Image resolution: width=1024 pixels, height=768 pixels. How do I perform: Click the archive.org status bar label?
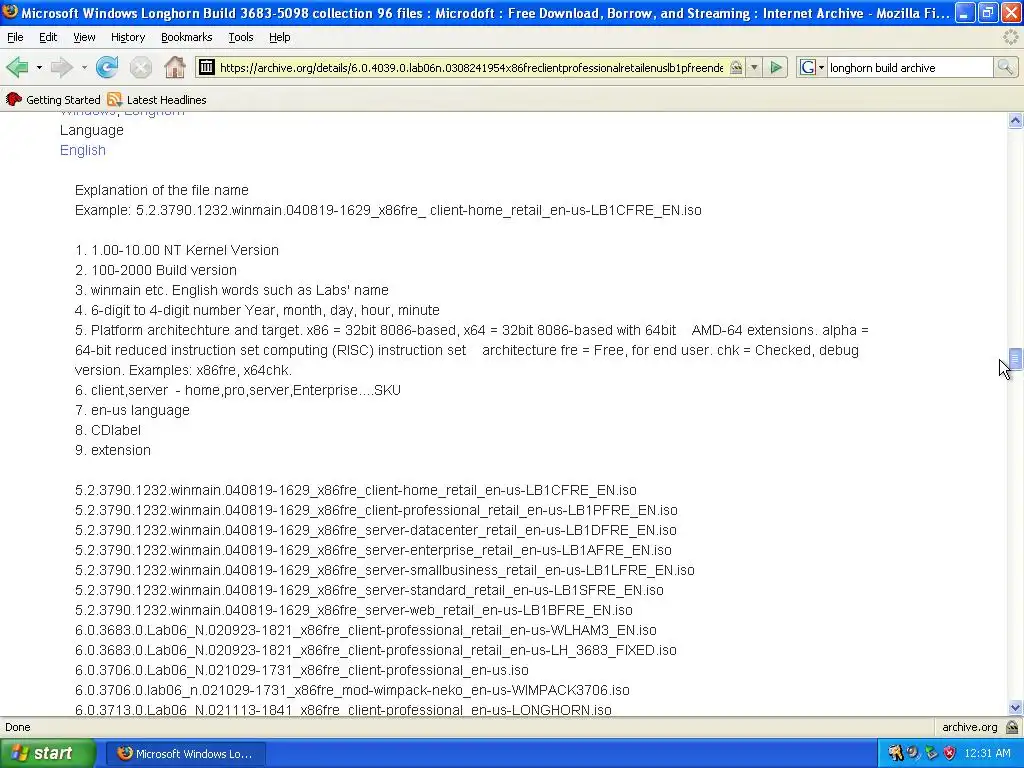point(970,727)
